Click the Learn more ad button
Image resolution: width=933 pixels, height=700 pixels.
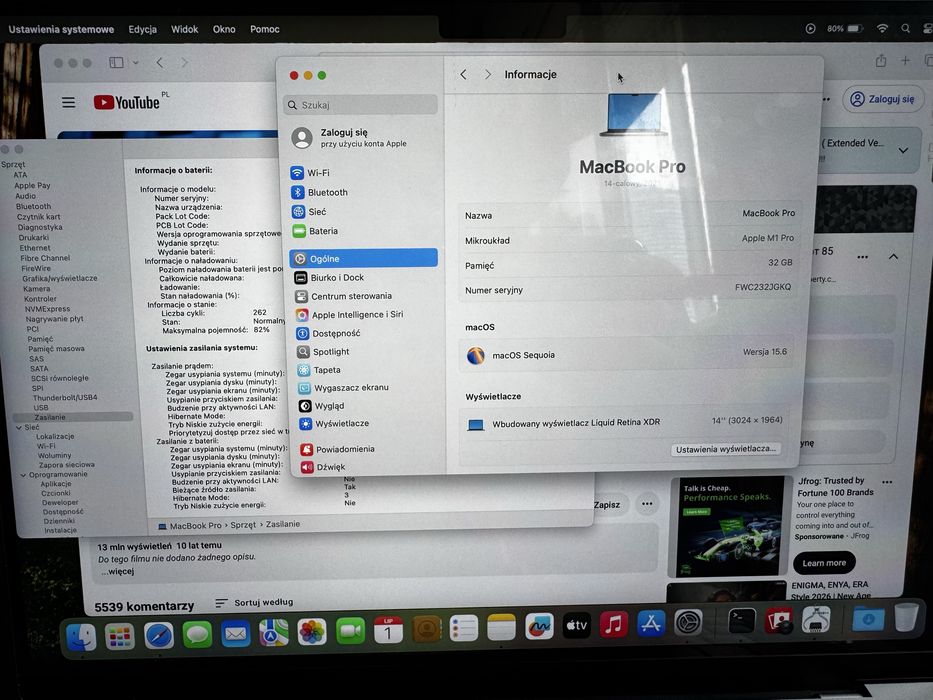point(824,562)
